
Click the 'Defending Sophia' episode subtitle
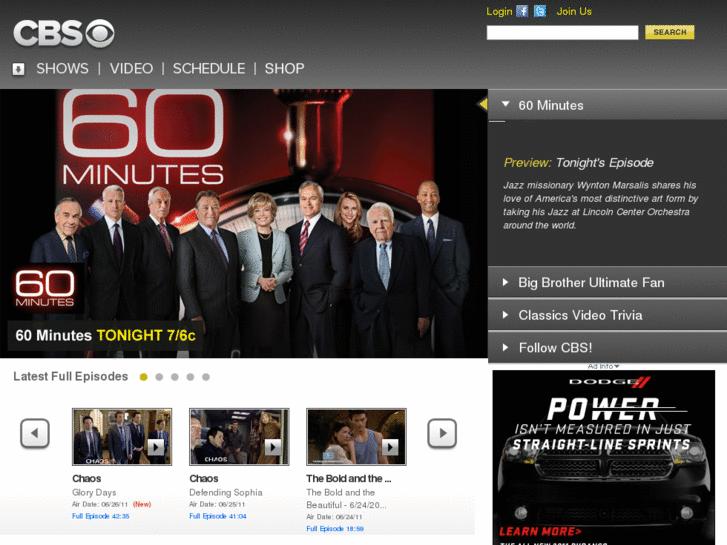pos(226,493)
